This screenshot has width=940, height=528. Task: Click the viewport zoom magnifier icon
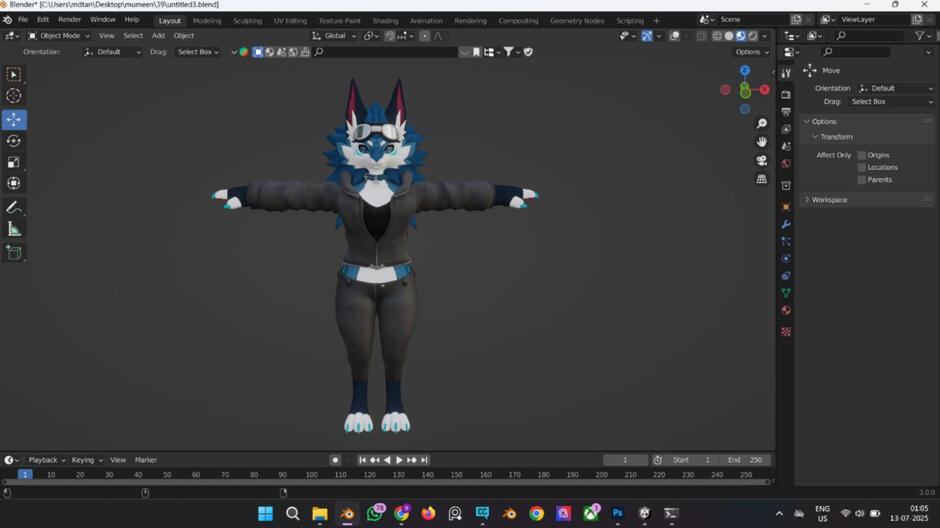click(761, 123)
